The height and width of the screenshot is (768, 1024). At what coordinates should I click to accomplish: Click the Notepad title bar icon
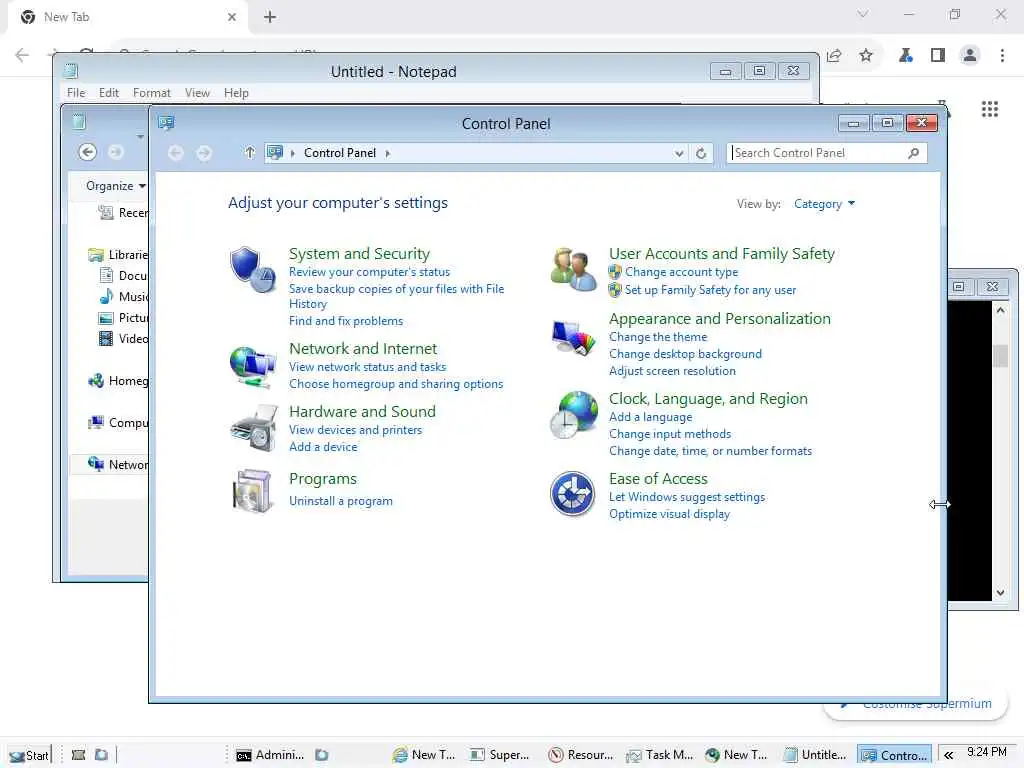coord(71,71)
